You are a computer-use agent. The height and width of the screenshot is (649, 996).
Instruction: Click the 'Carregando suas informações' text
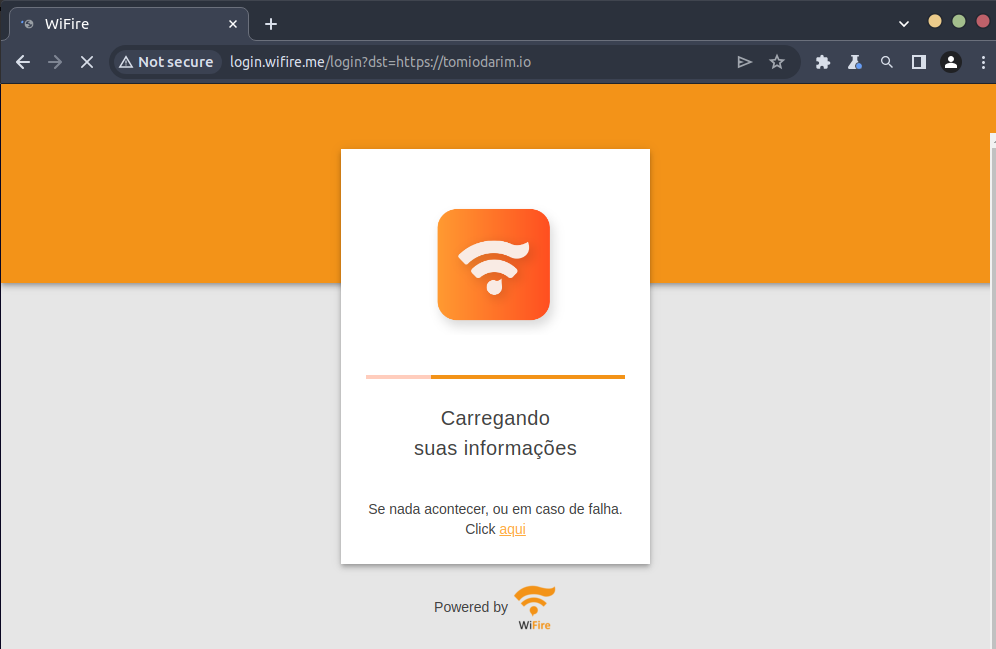pyautogui.click(x=495, y=433)
